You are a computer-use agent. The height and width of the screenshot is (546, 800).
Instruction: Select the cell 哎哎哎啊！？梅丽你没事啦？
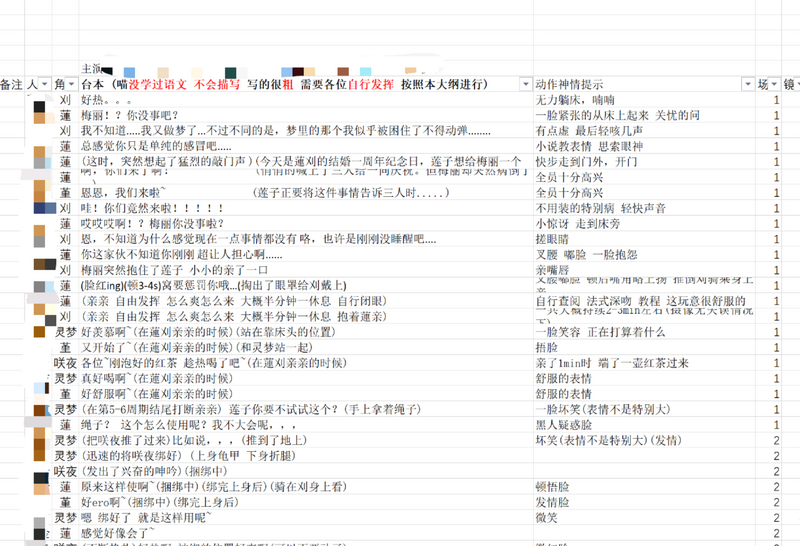pyautogui.click(x=306, y=224)
